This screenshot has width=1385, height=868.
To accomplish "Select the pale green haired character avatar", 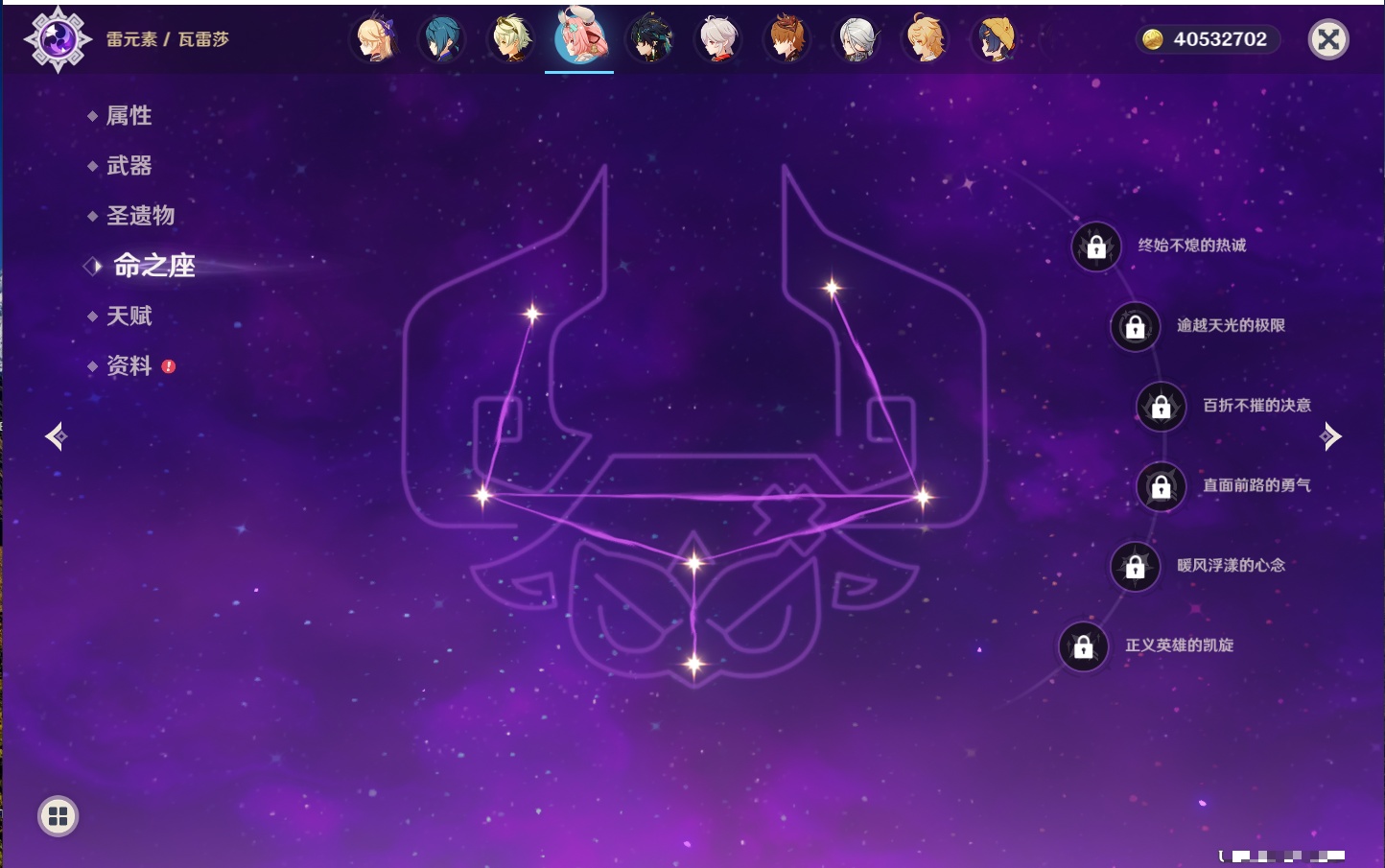I will click(511, 39).
